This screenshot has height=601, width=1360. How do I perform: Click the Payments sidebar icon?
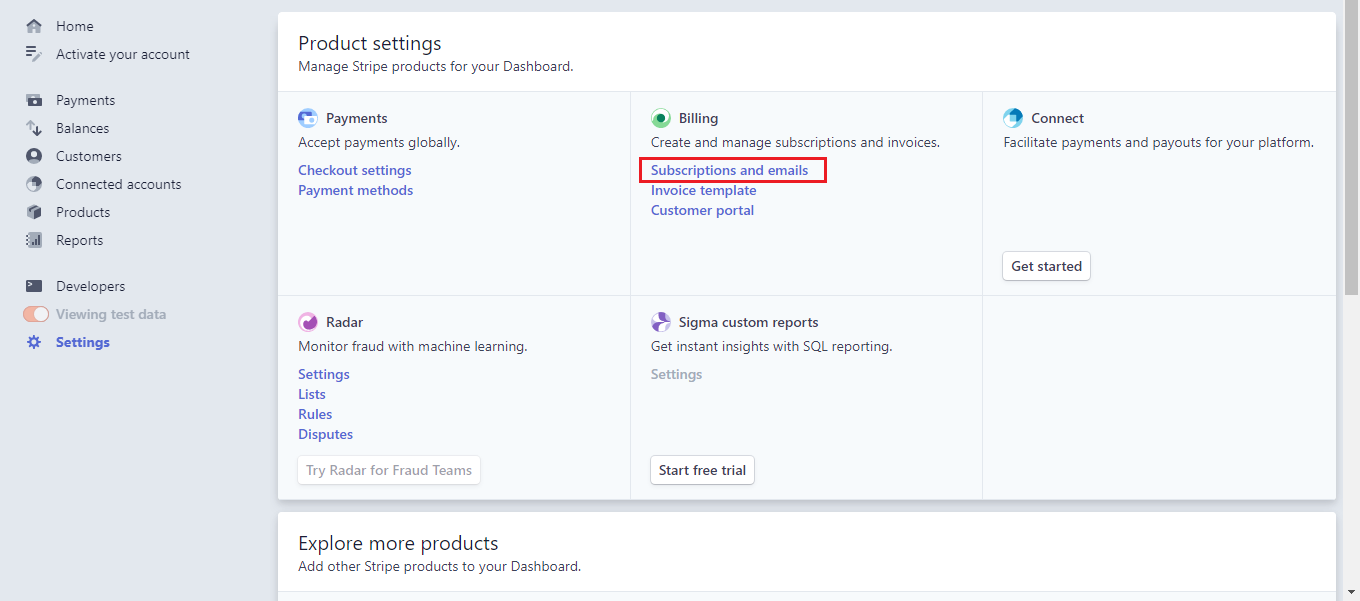click(x=34, y=100)
